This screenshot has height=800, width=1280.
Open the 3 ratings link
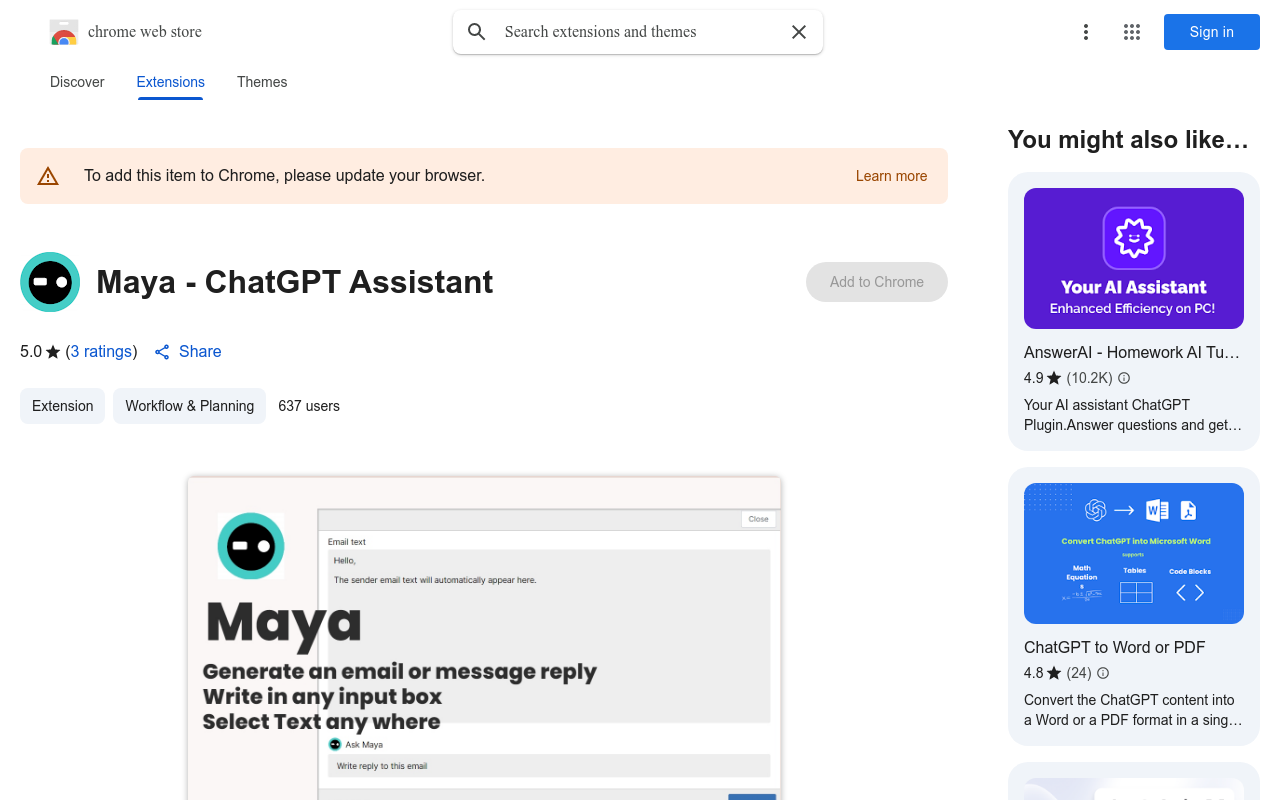point(101,351)
